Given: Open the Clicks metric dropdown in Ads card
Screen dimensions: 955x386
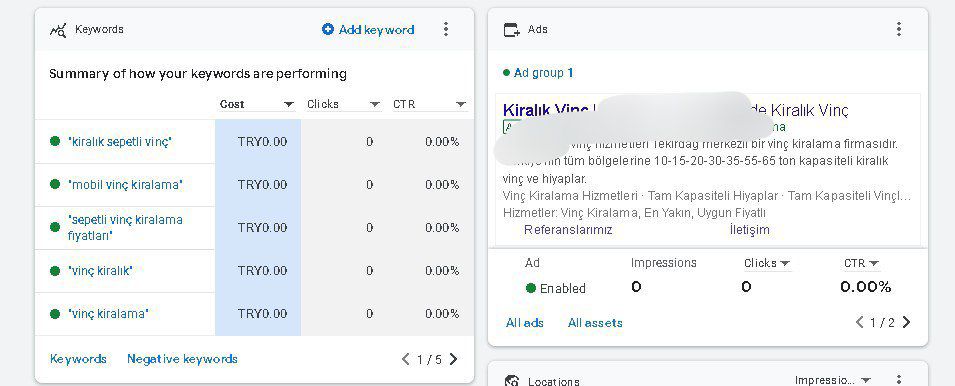Looking at the screenshot, I should tap(767, 263).
